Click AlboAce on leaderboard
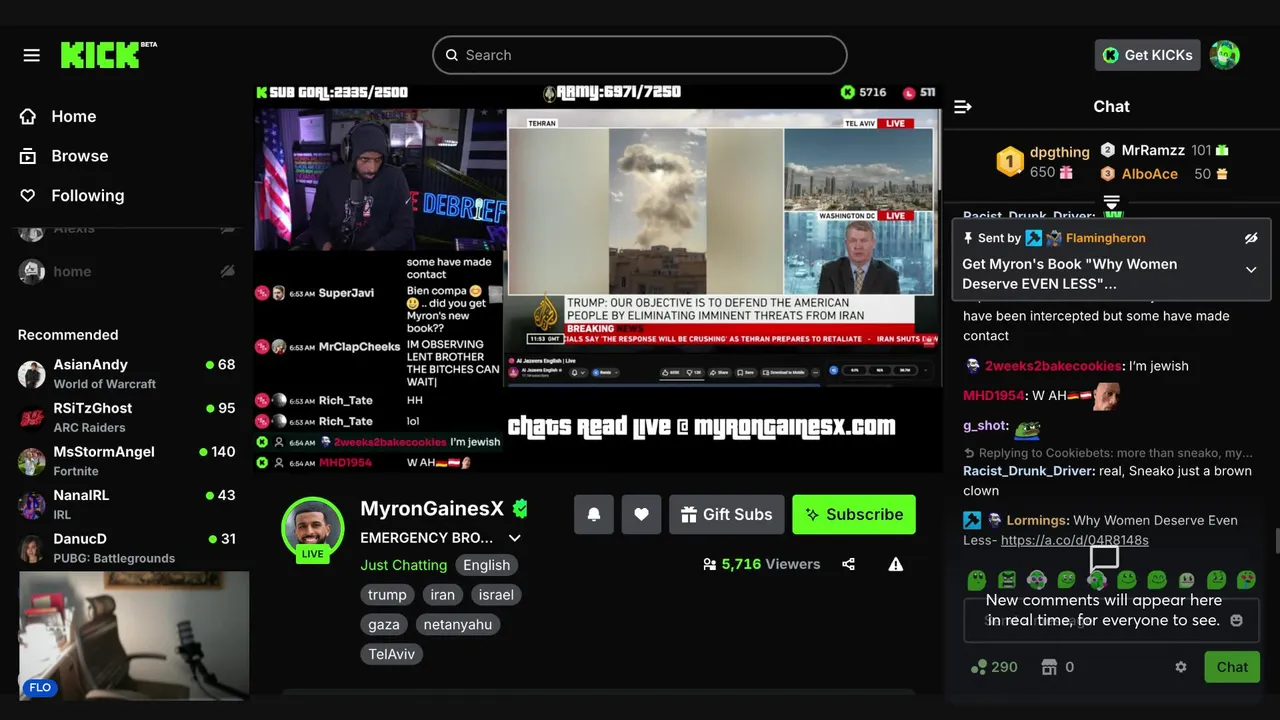1280x720 pixels. pos(1150,174)
